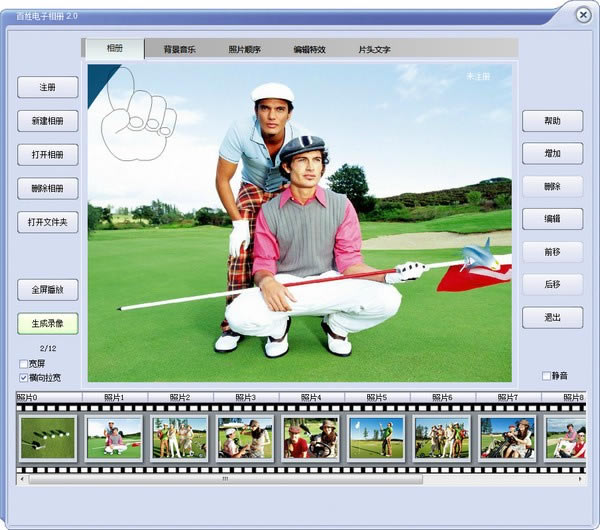Click the 新建相册 button
This screenshot has height=530, width=600.
pyautogui.click(x=47, y=121)
